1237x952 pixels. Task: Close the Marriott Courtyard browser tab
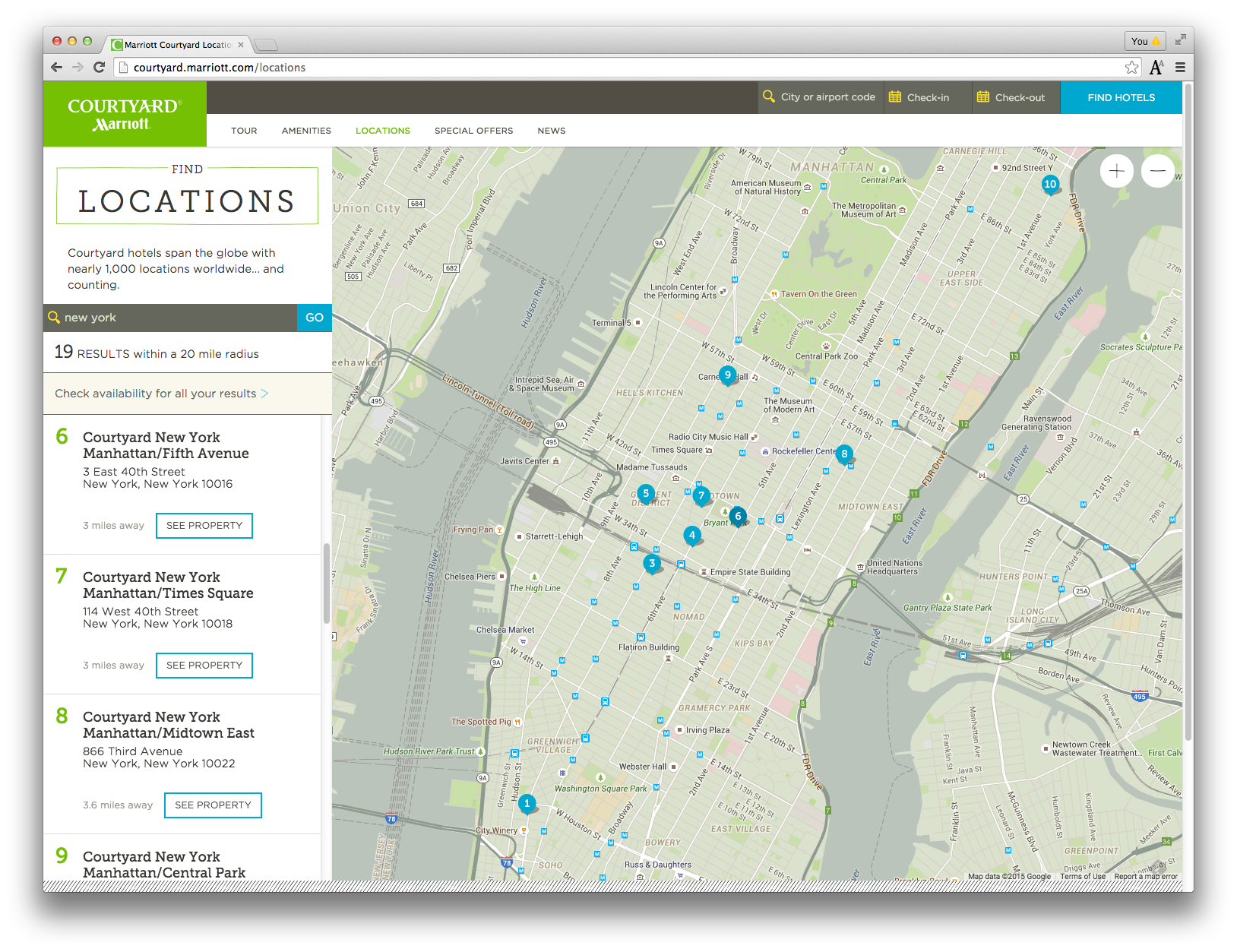(x=241, y=45)
